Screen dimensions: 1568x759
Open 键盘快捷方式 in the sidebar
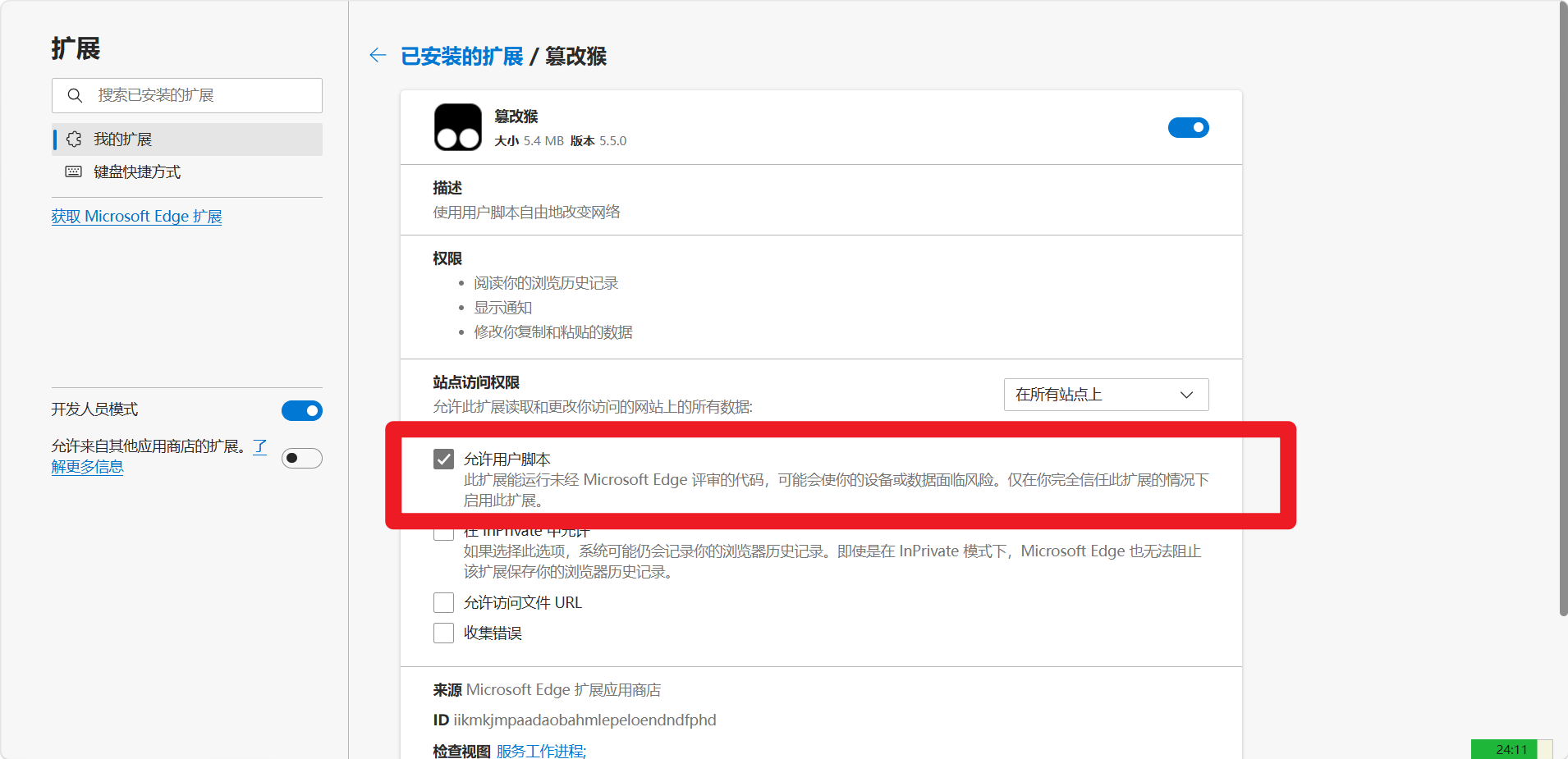(187, 171)
